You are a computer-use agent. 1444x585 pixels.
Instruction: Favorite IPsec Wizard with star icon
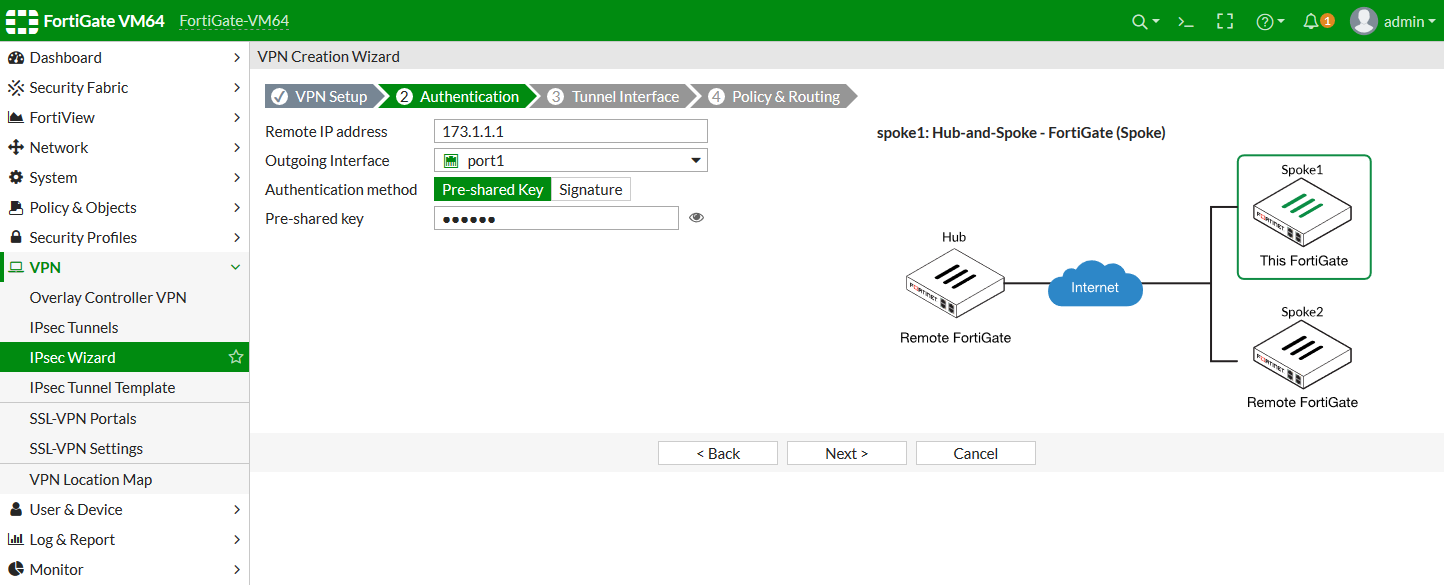pyautogui.click(x=236, y=357)
